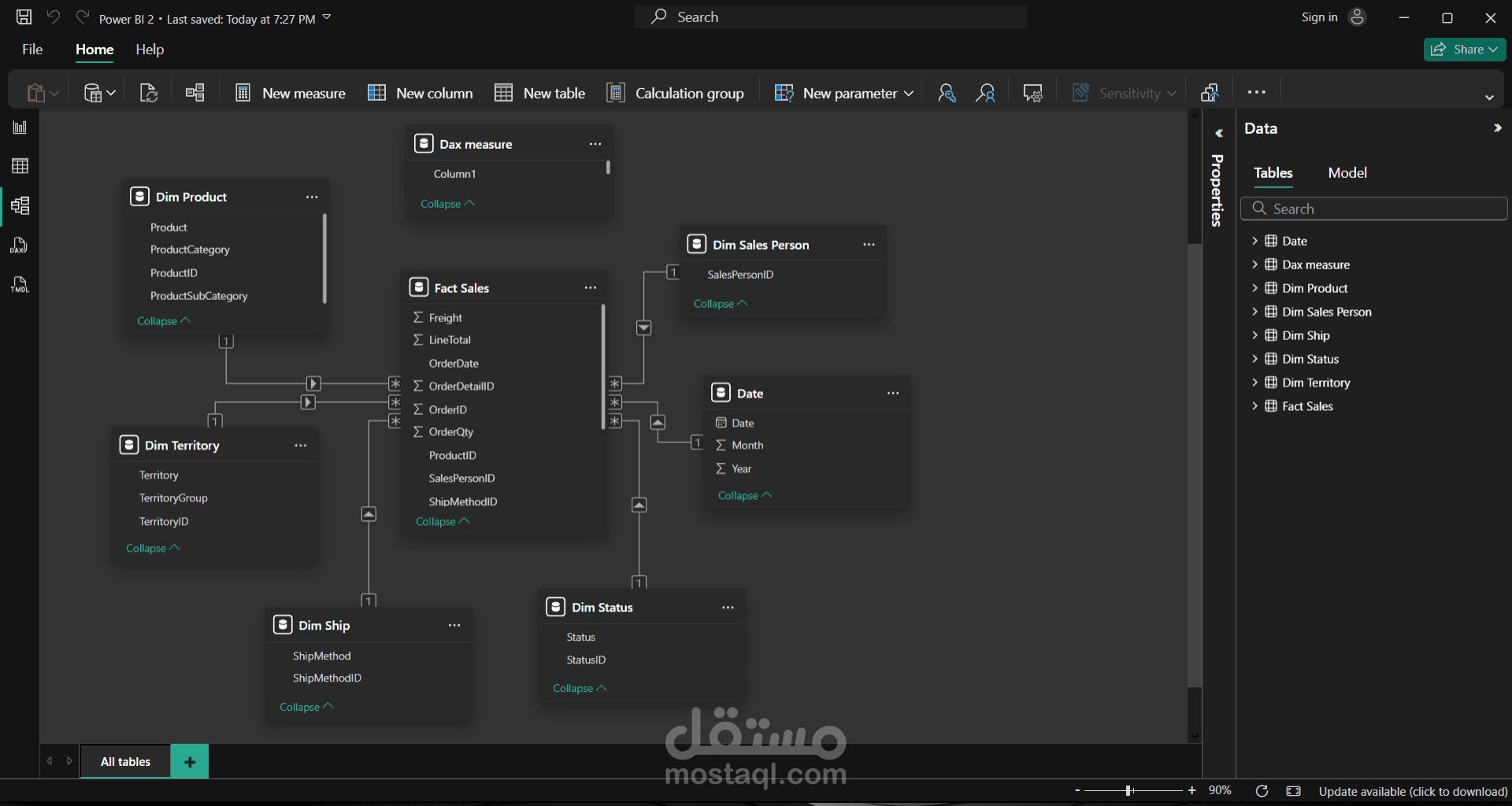Click the reset layout icon in status bar

[1262, 791]
